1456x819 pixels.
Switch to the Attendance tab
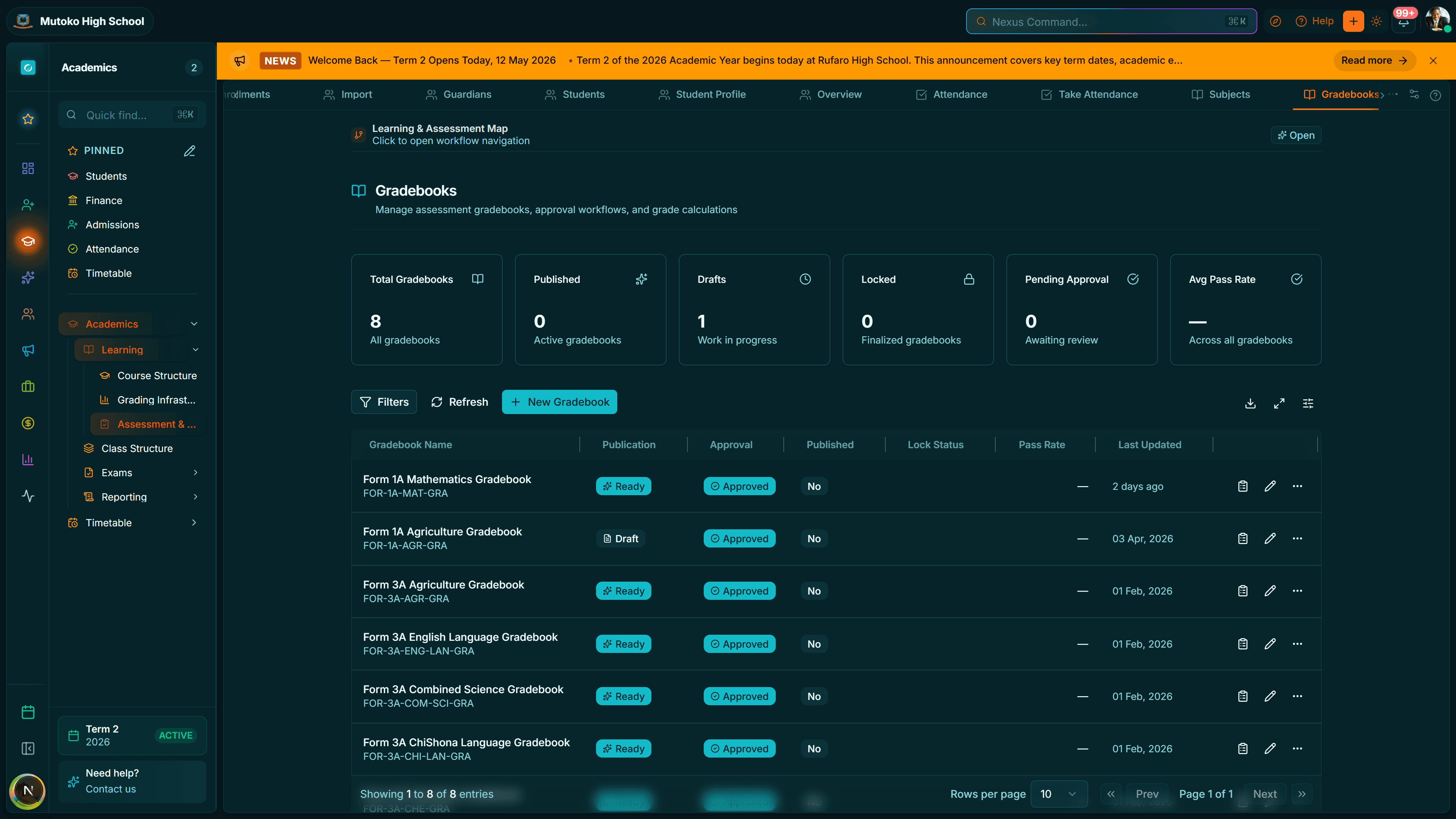(951, 94)
